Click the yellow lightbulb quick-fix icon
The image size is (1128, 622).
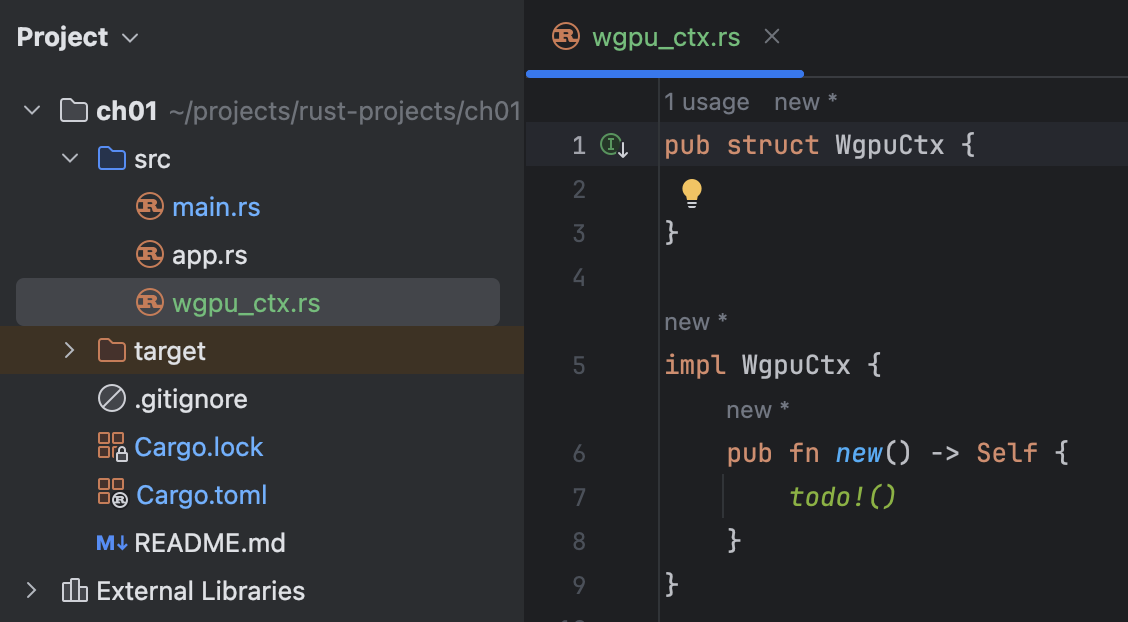[x=691, y=193]
